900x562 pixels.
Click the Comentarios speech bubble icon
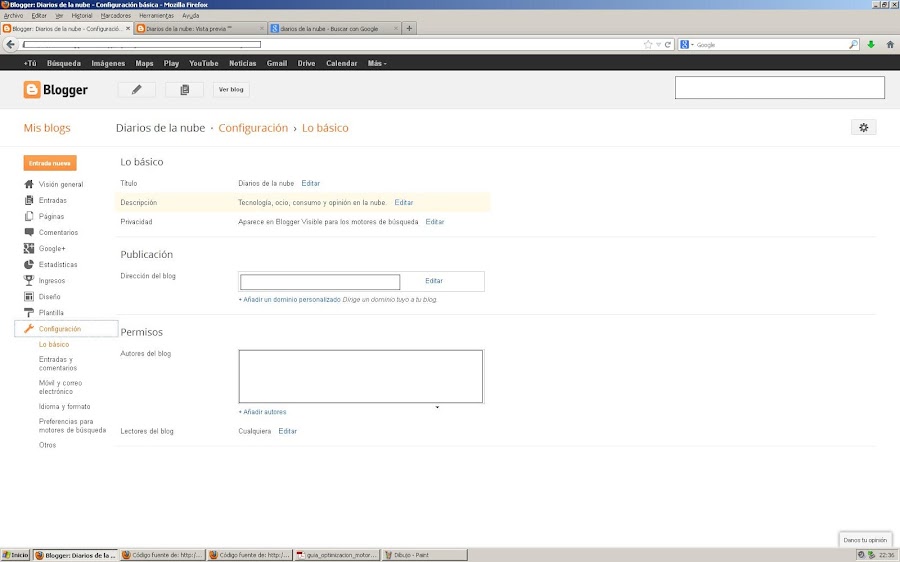point(29,232)
